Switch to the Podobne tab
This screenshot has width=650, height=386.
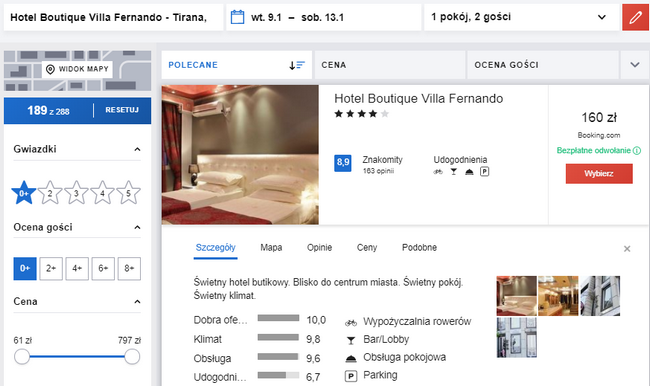(x=419, y=248)
